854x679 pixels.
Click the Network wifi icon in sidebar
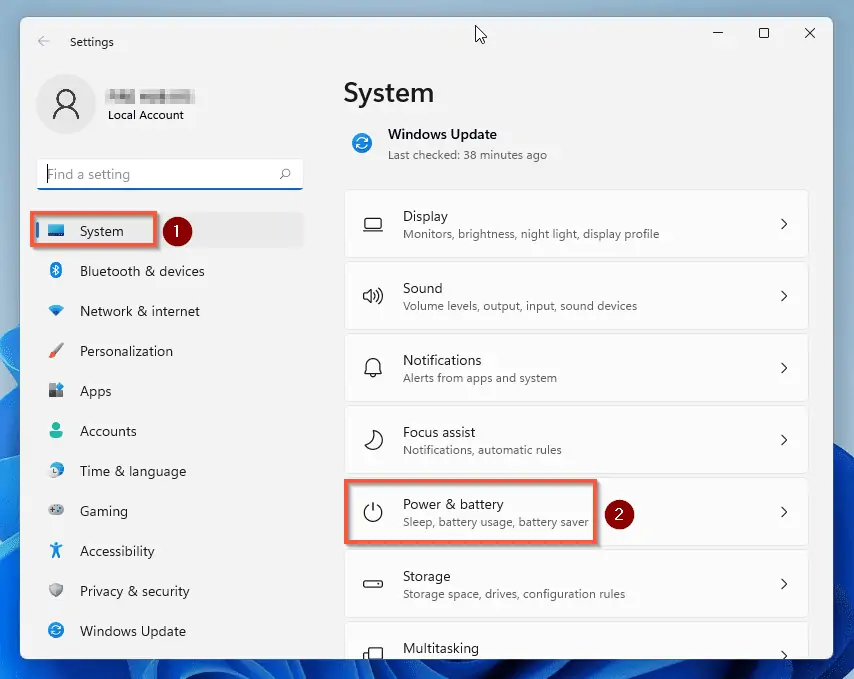click(56, 311)
